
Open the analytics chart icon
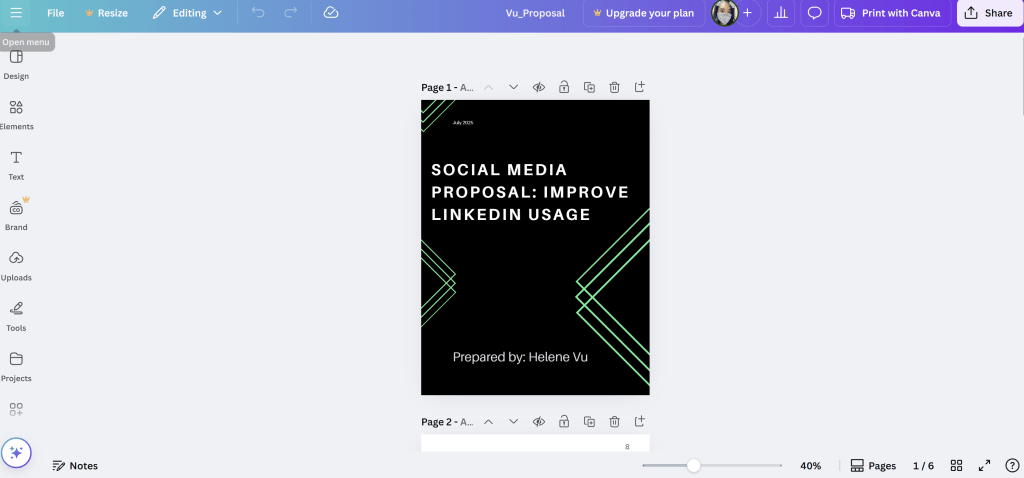[781, 13]
